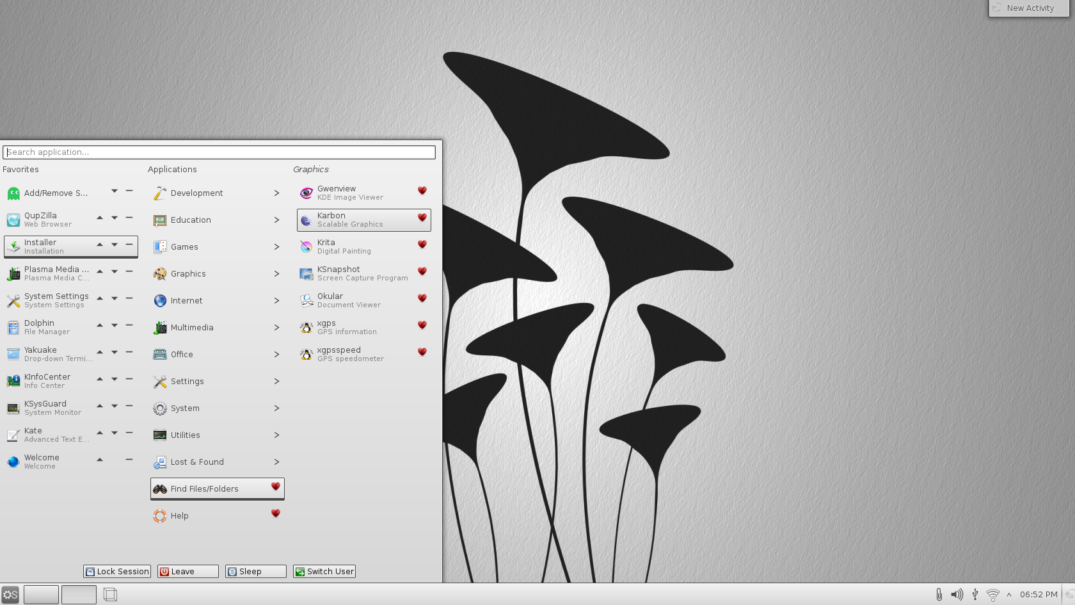Show hidden system tray icons
This screenshot has height=605, width=1075.
coord(1008,595)
